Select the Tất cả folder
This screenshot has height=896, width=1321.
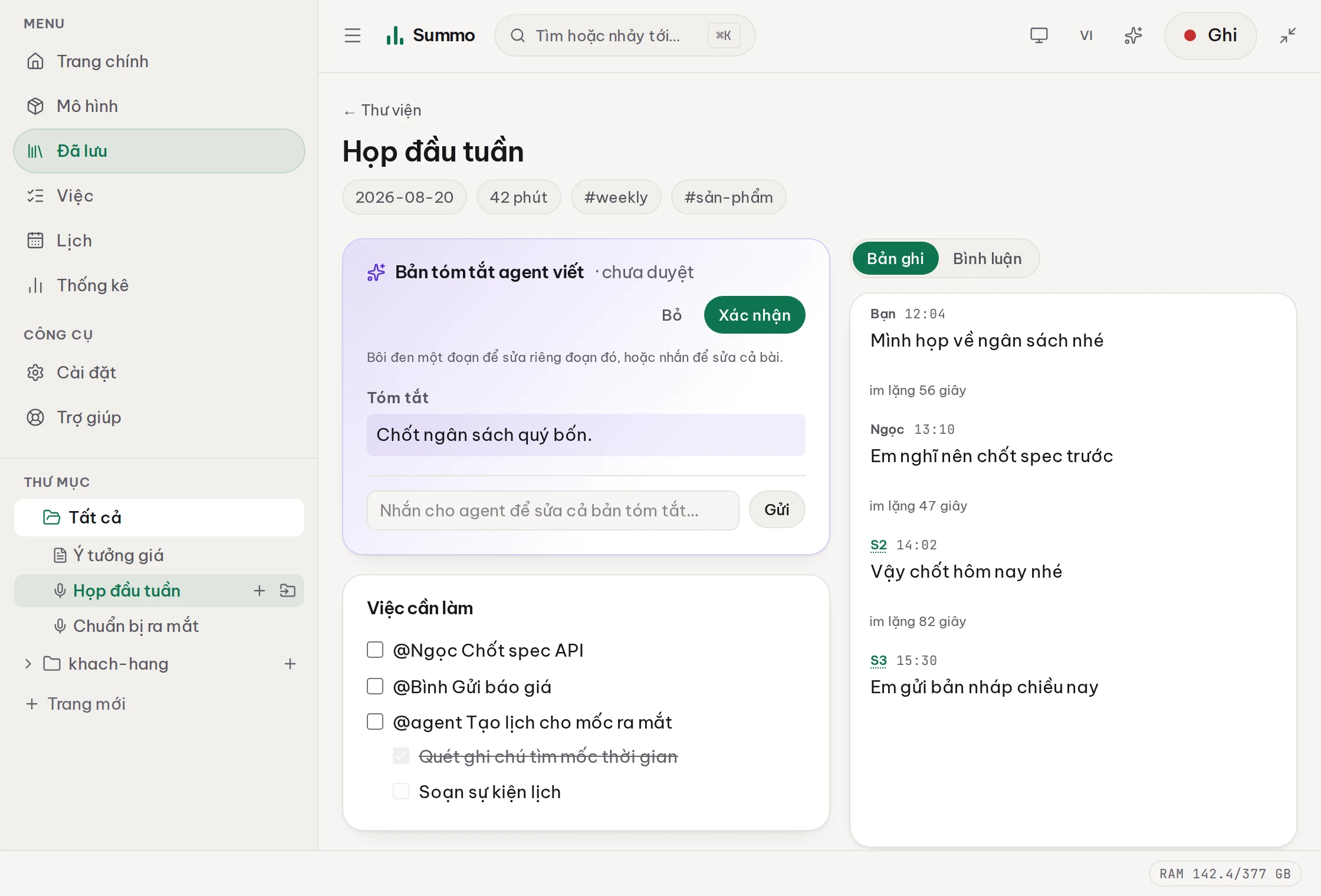coord(159,518)
